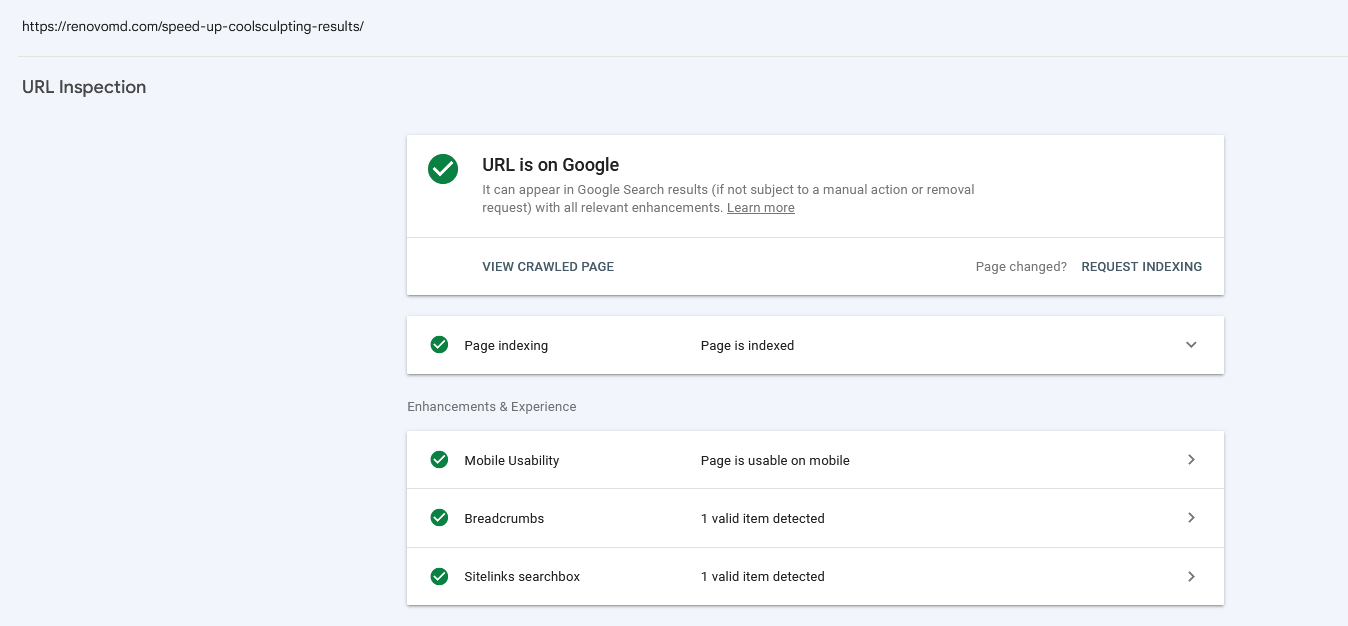This screenshot has height=626, width=1348.
Task: Expand the Page indexing section chevron
Action: (1191, 345)
